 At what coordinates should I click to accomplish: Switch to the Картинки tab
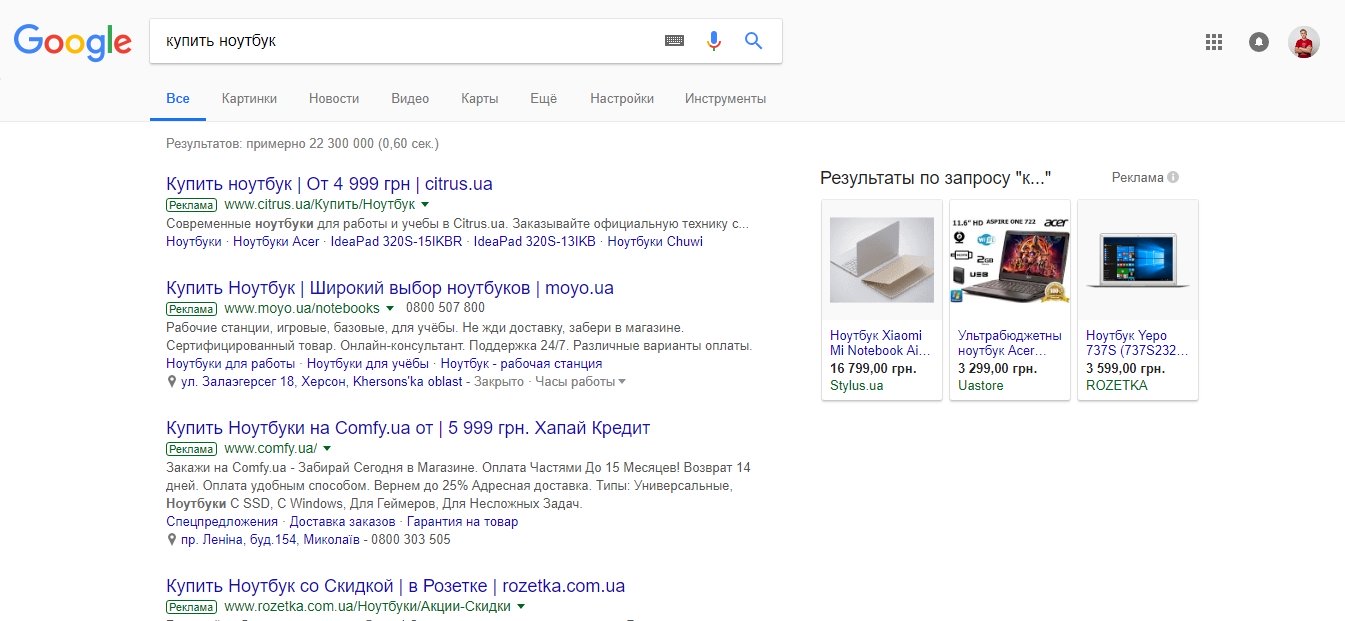(250, 99)
